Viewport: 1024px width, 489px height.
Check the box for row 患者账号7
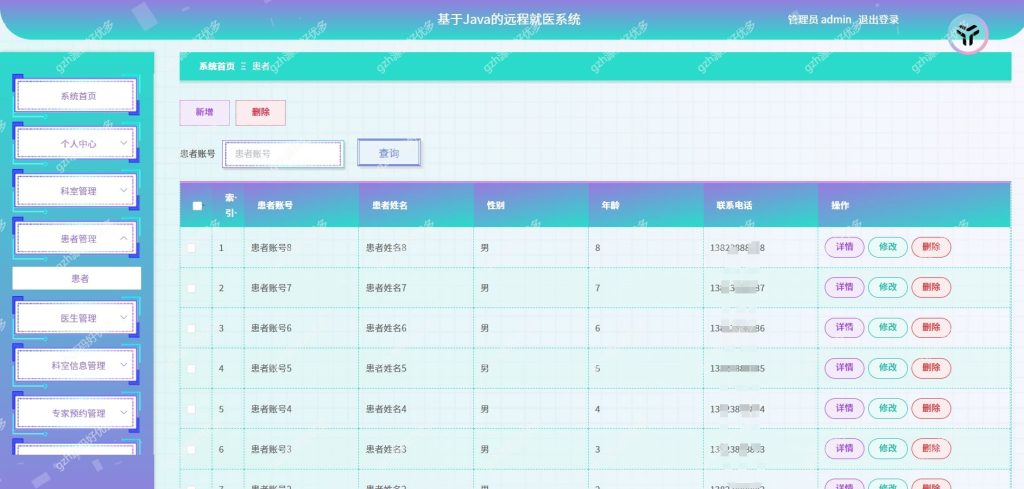(x=191, y=288)
